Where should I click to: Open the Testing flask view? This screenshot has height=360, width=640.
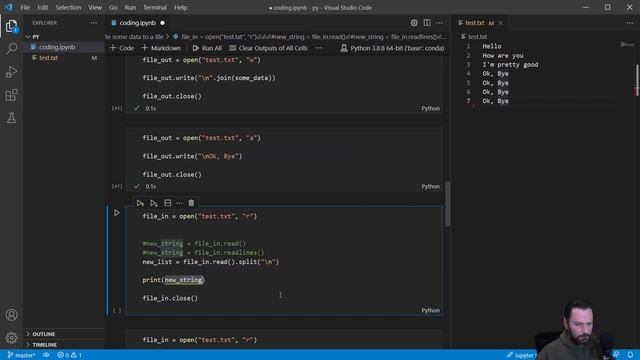click(x=11, y=118)
